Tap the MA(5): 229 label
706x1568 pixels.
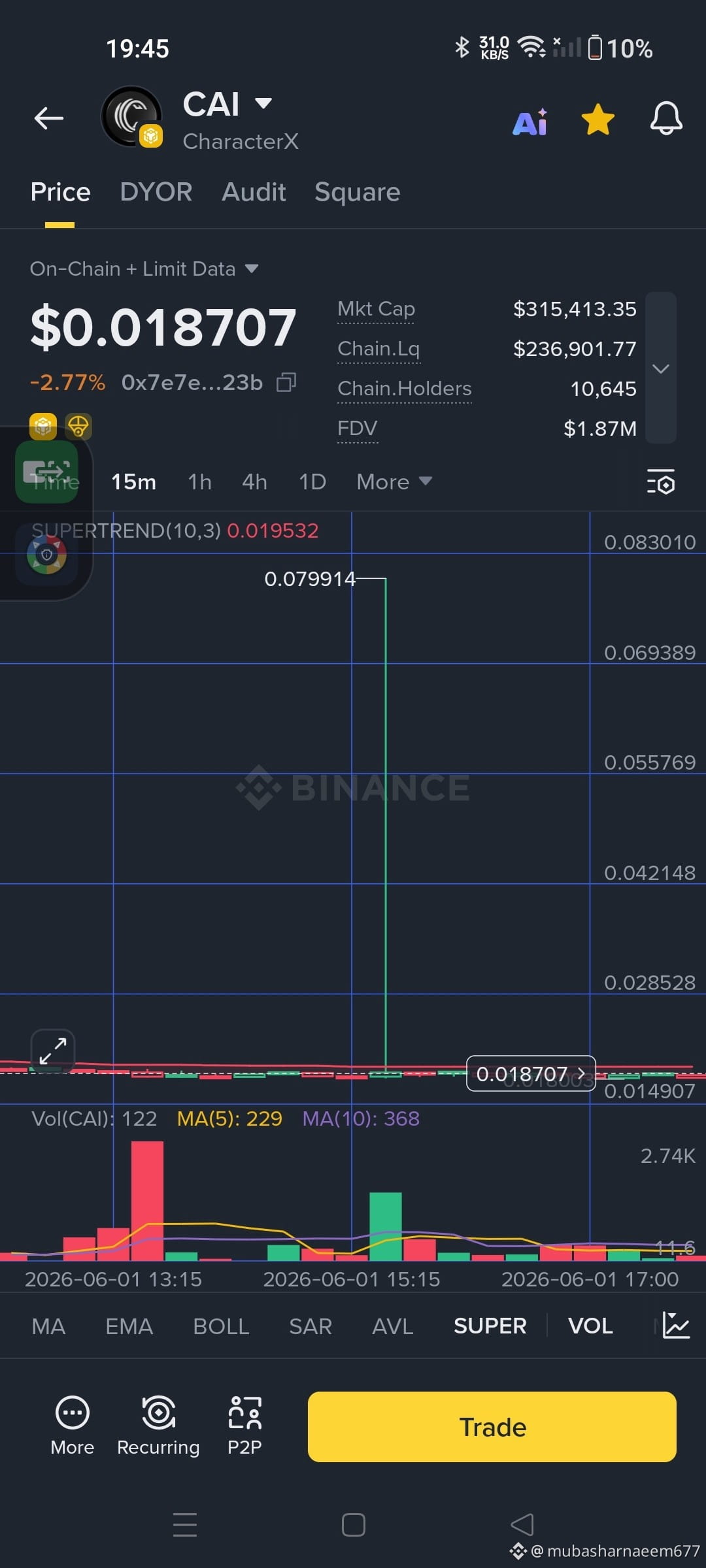pos(229,1119)
